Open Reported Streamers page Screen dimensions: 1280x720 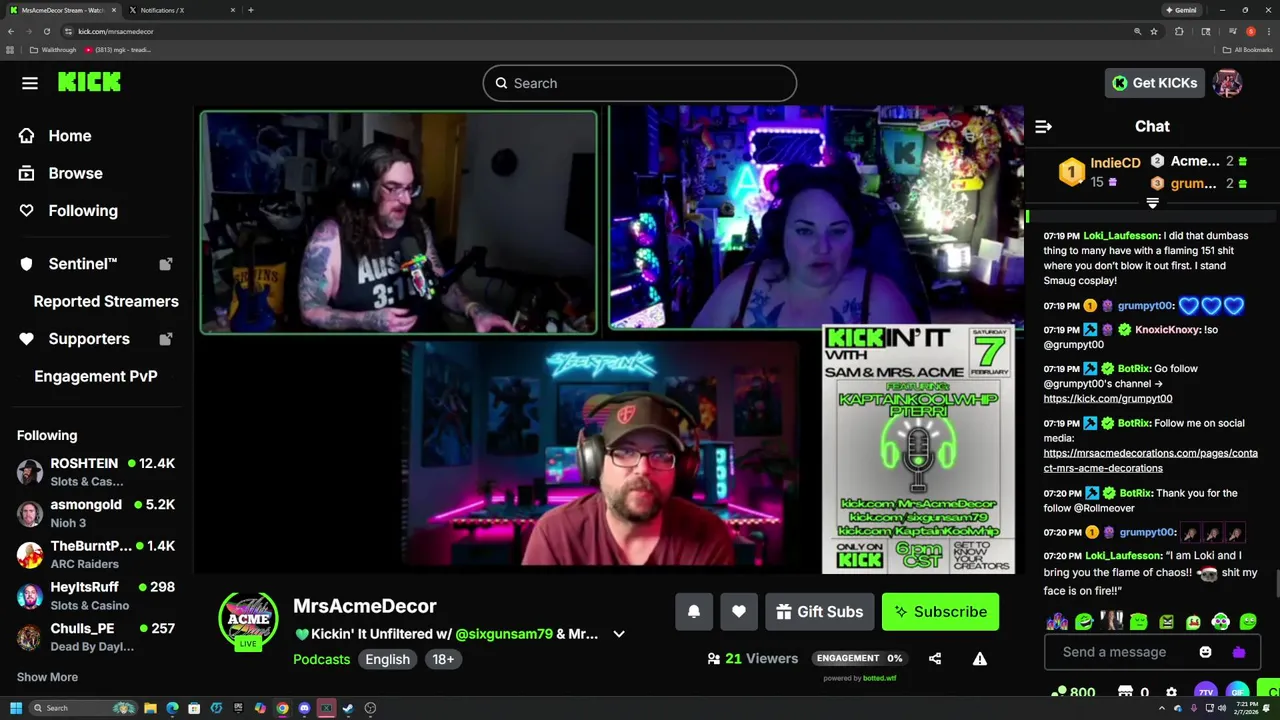tap(106, 301)
